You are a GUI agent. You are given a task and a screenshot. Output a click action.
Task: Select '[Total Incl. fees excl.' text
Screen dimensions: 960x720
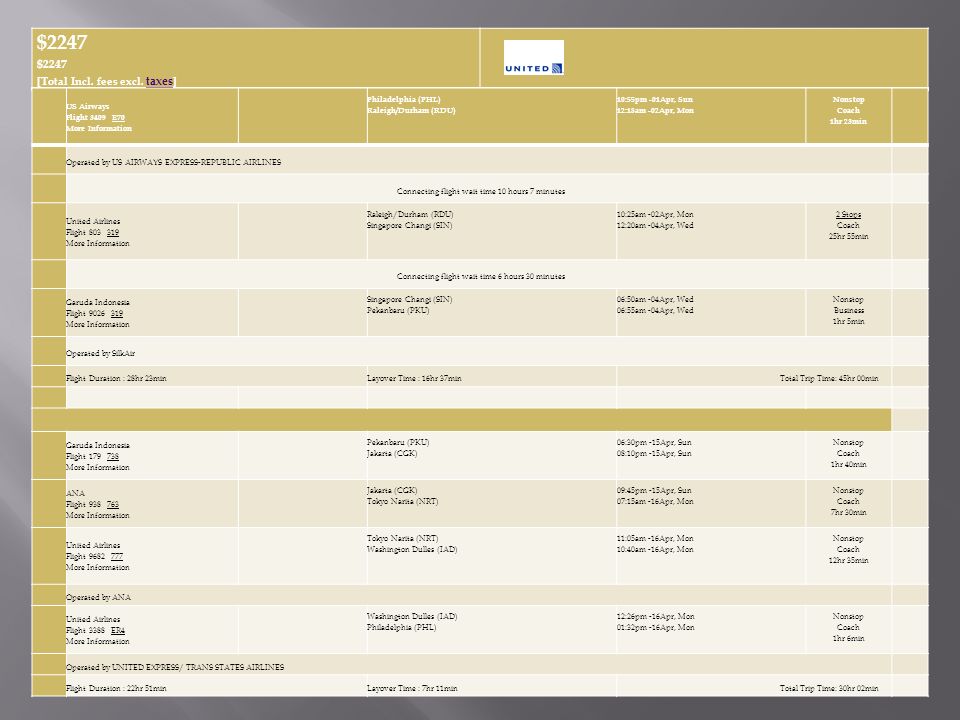click(x=91, y=81)
